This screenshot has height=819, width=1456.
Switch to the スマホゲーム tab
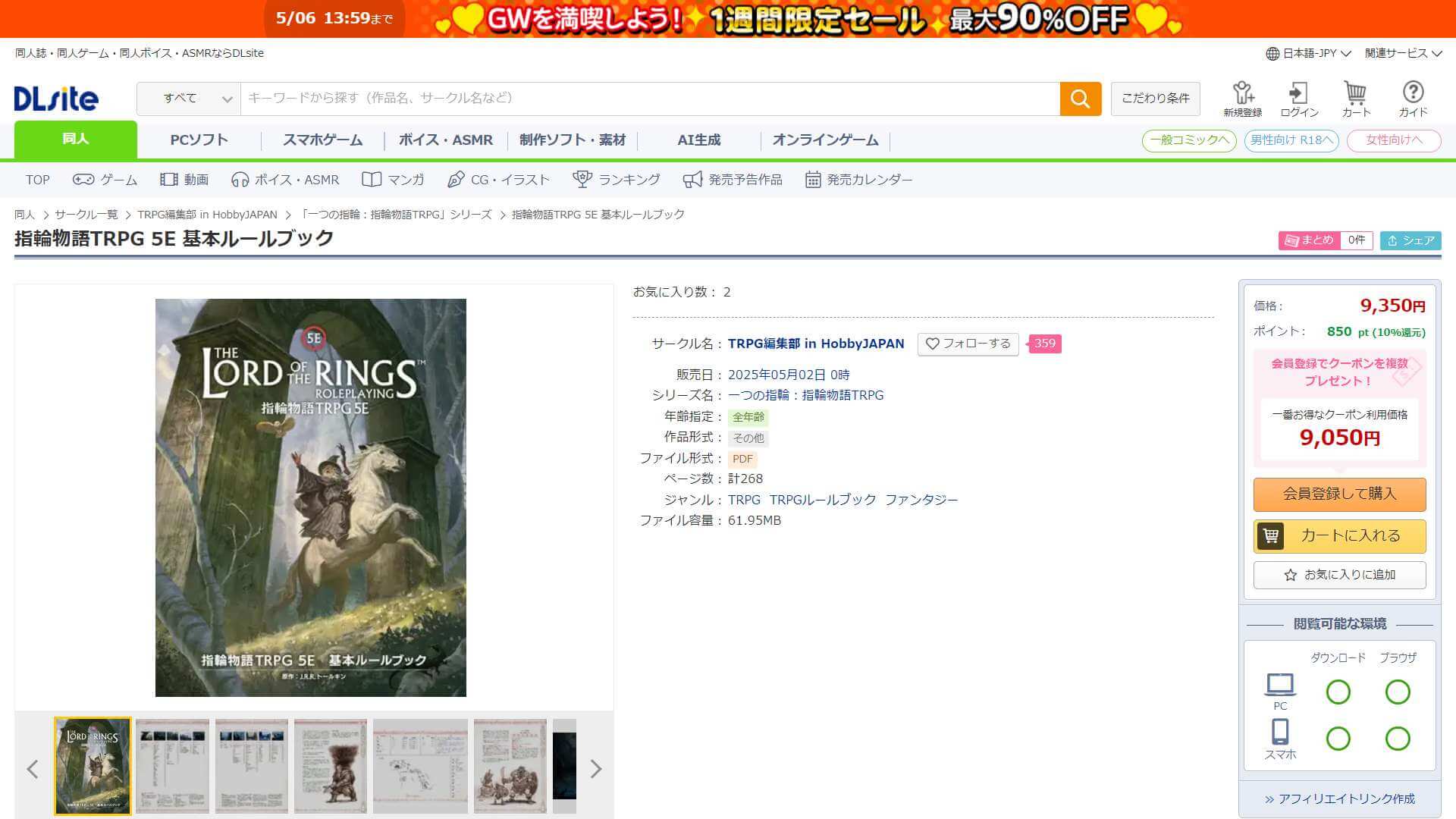tap(322, 140)
